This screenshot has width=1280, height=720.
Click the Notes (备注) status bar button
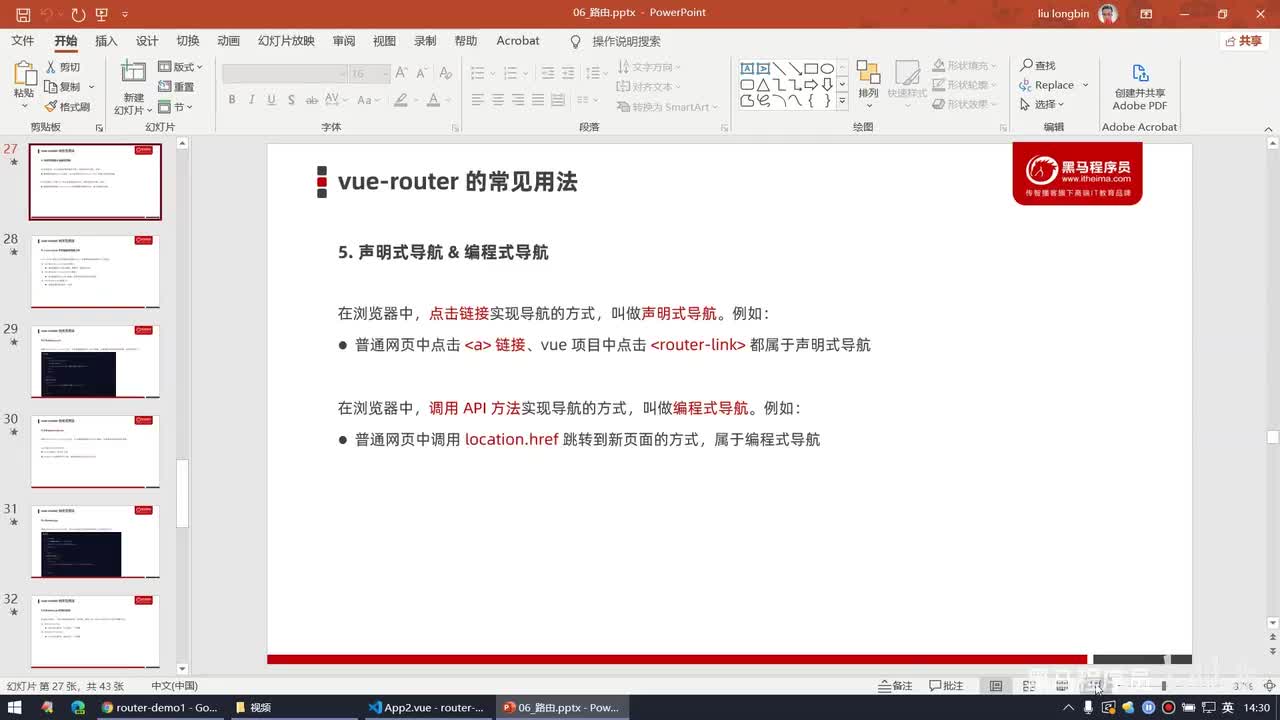tap(896, 686)
